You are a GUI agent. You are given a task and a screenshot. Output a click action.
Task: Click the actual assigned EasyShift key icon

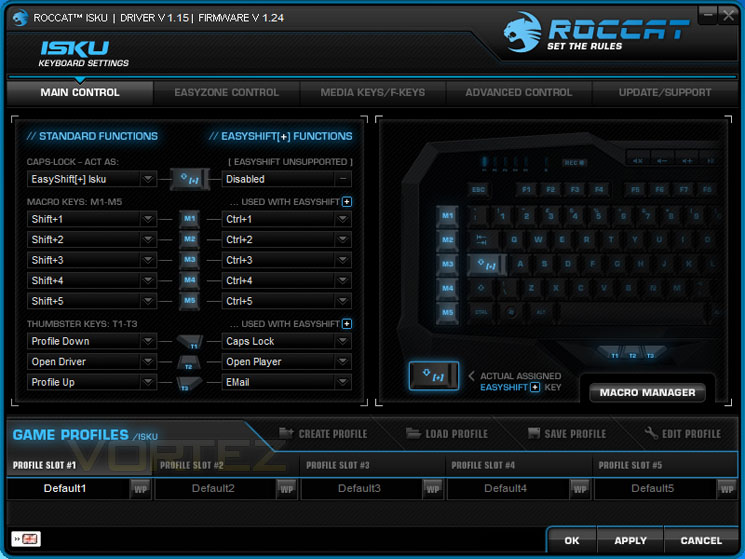[x=434, y=376]
